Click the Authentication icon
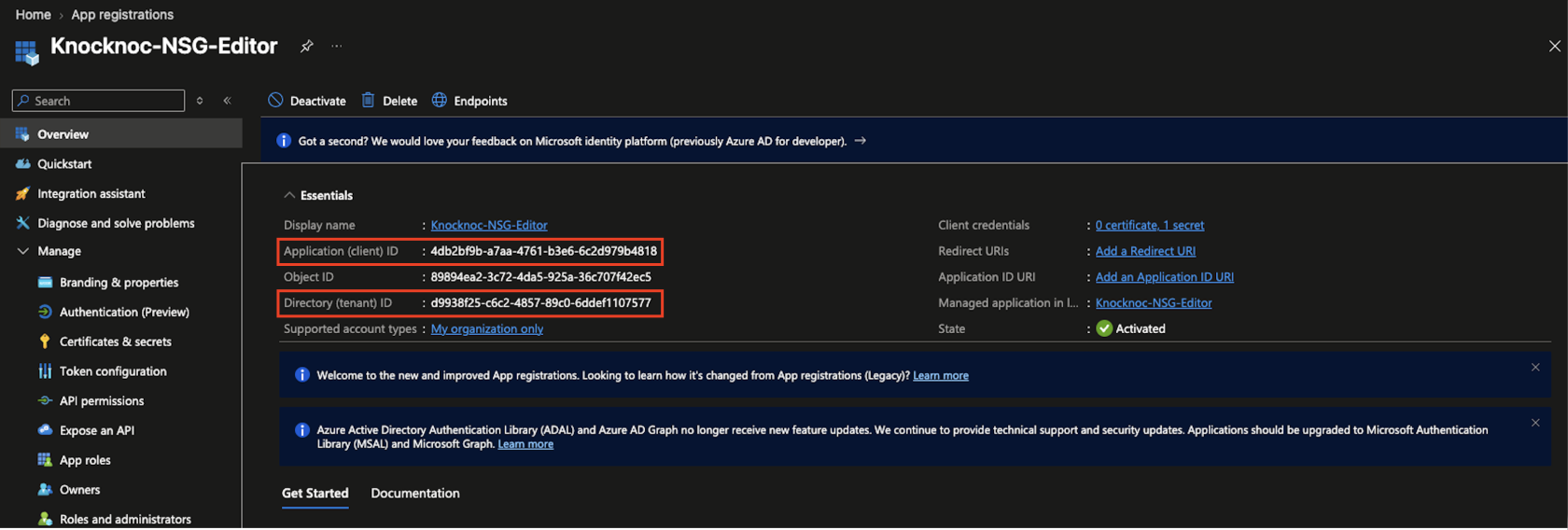 [45, 313]
